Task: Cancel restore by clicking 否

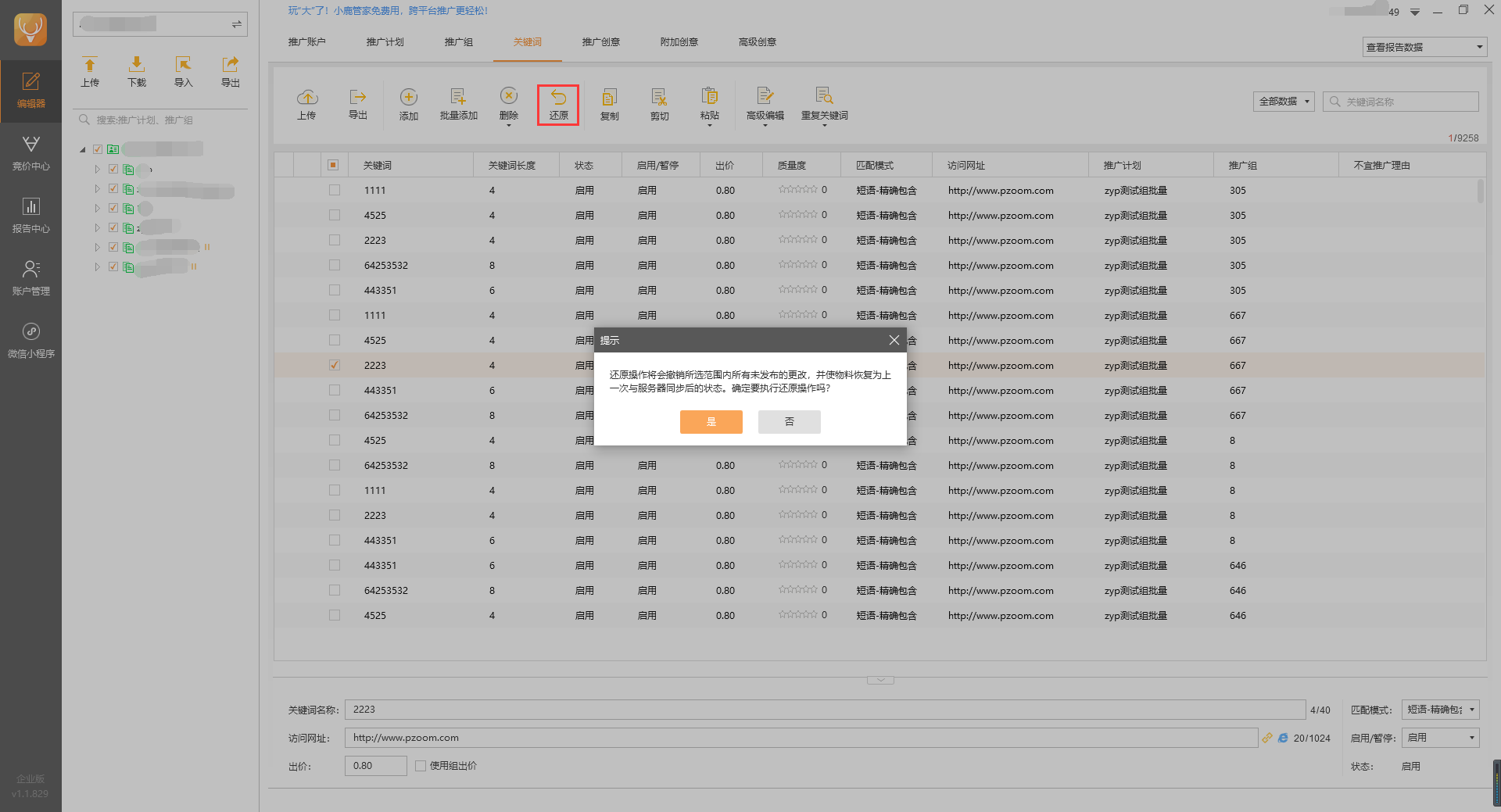Action: tap(789, 422)
